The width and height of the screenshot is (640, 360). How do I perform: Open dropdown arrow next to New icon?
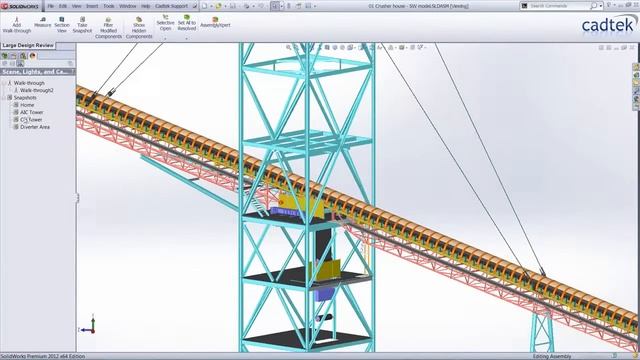coord(211,7)
